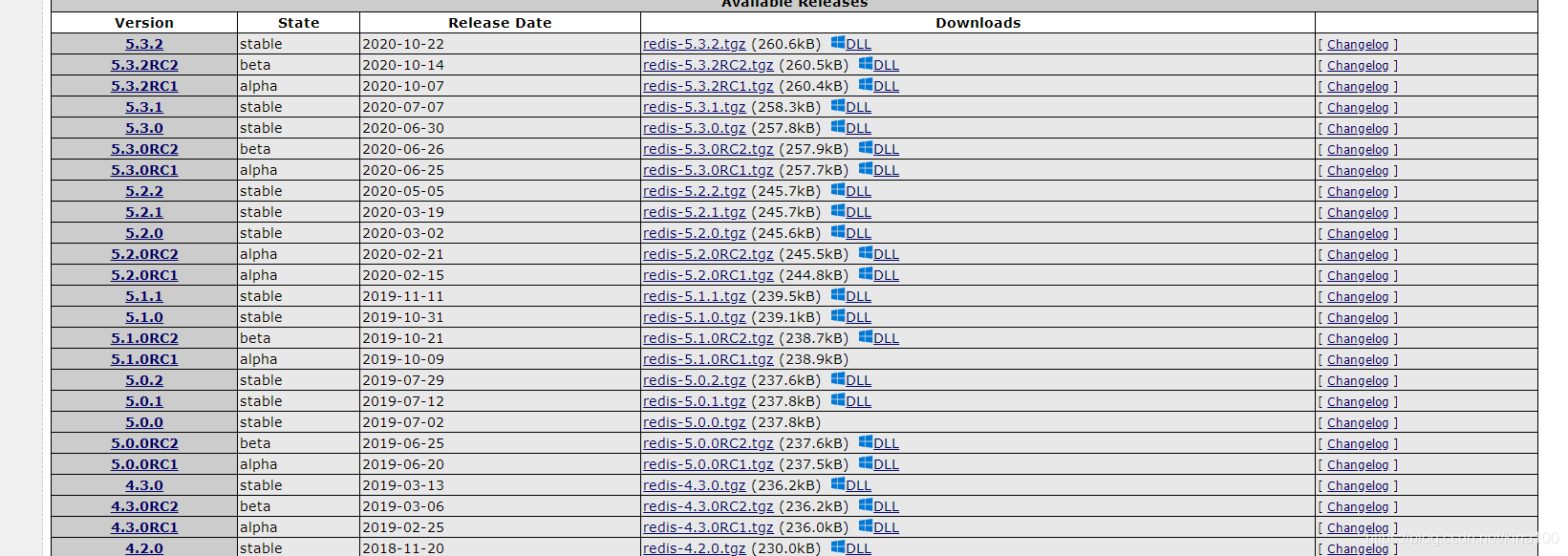Image resolution: width=1568 pixels, height=556 pixels.
Task: Click release date 2019-11-11
Action: (403, 296)
